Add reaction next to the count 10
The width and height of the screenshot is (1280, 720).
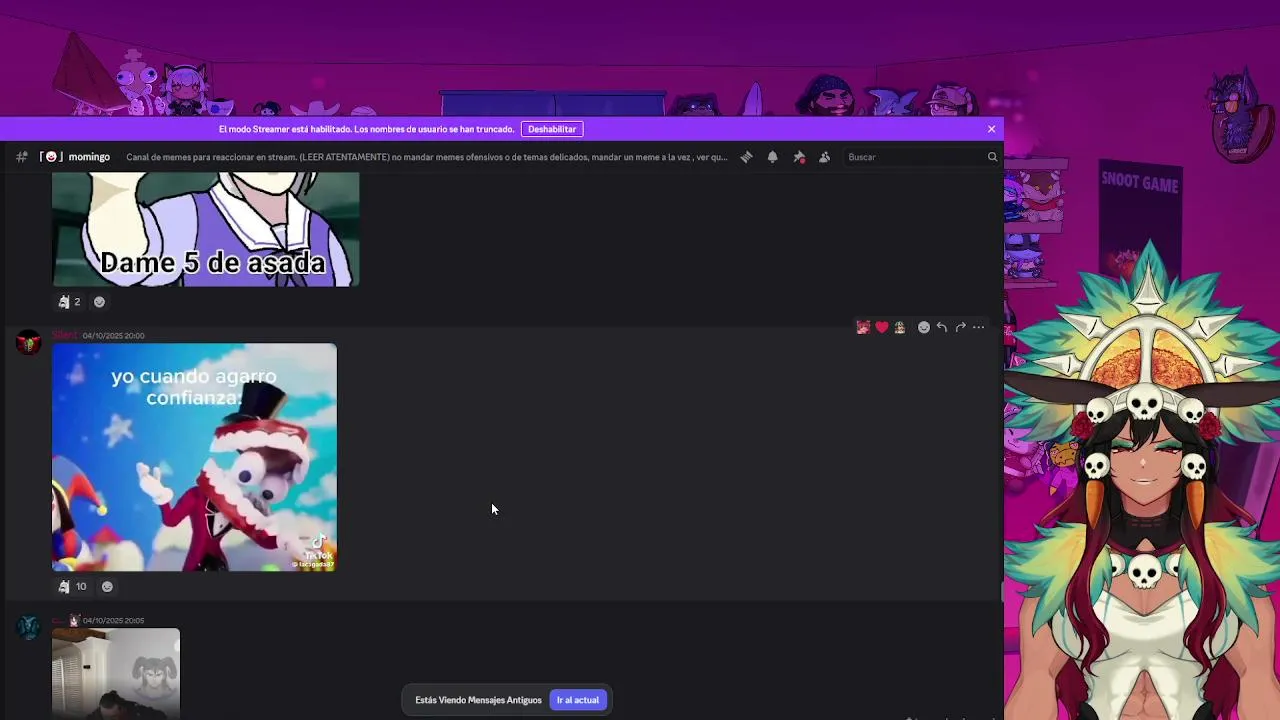pos(107,587)
